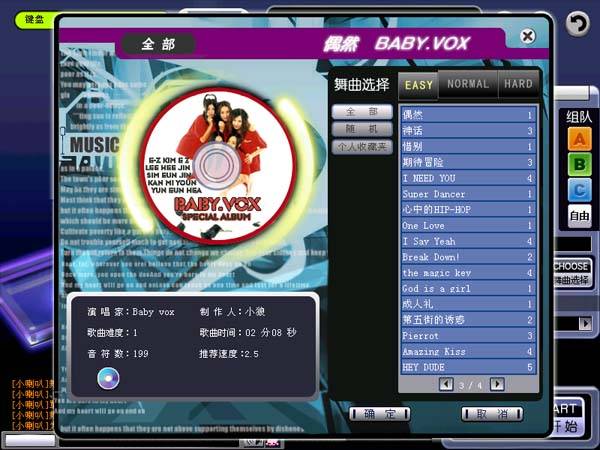Viewport: 600px width, 450px height.
Task: Select song God is a girl
Action: (x=468, y=288)
